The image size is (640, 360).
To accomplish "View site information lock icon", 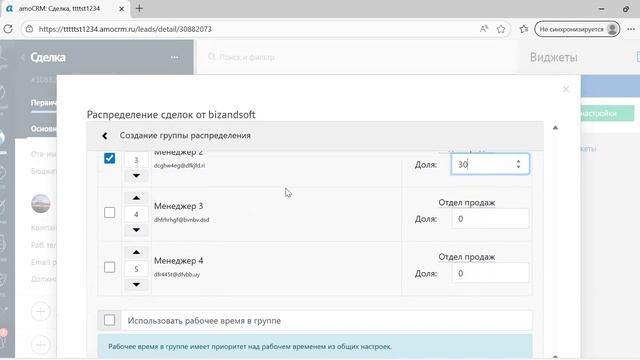I will point(29,29).
